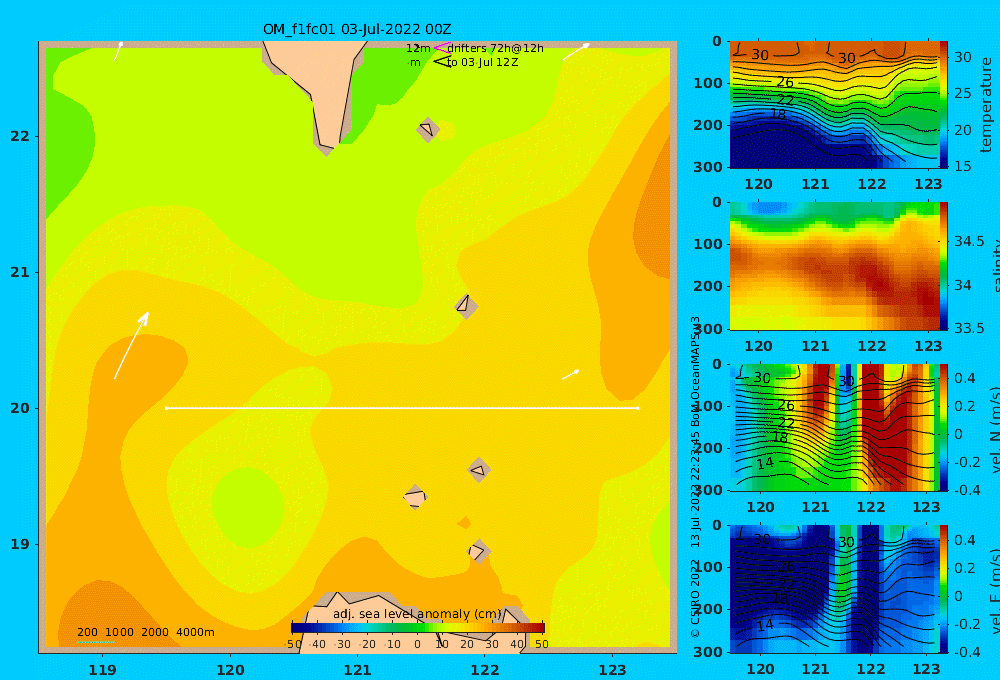Image resolution: width=1000 pixels, height=680 pixels.
Task: Click the island marker at 122E just south of 20N
Action: 479,470
